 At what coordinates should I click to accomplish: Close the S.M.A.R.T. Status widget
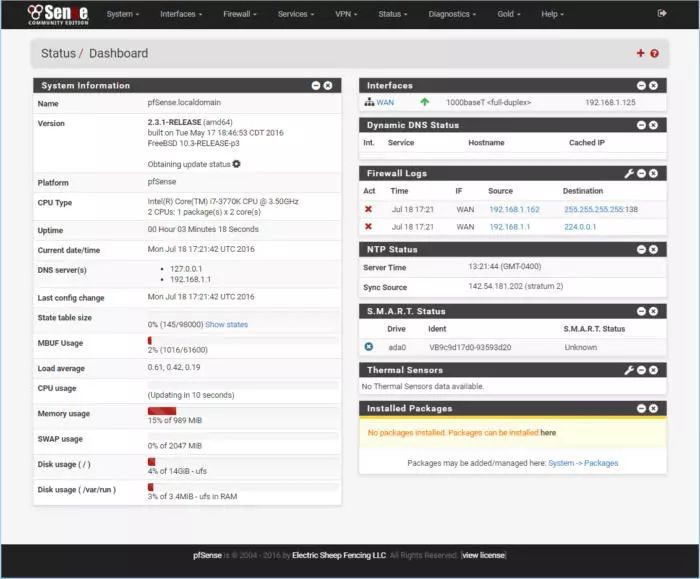653,311
